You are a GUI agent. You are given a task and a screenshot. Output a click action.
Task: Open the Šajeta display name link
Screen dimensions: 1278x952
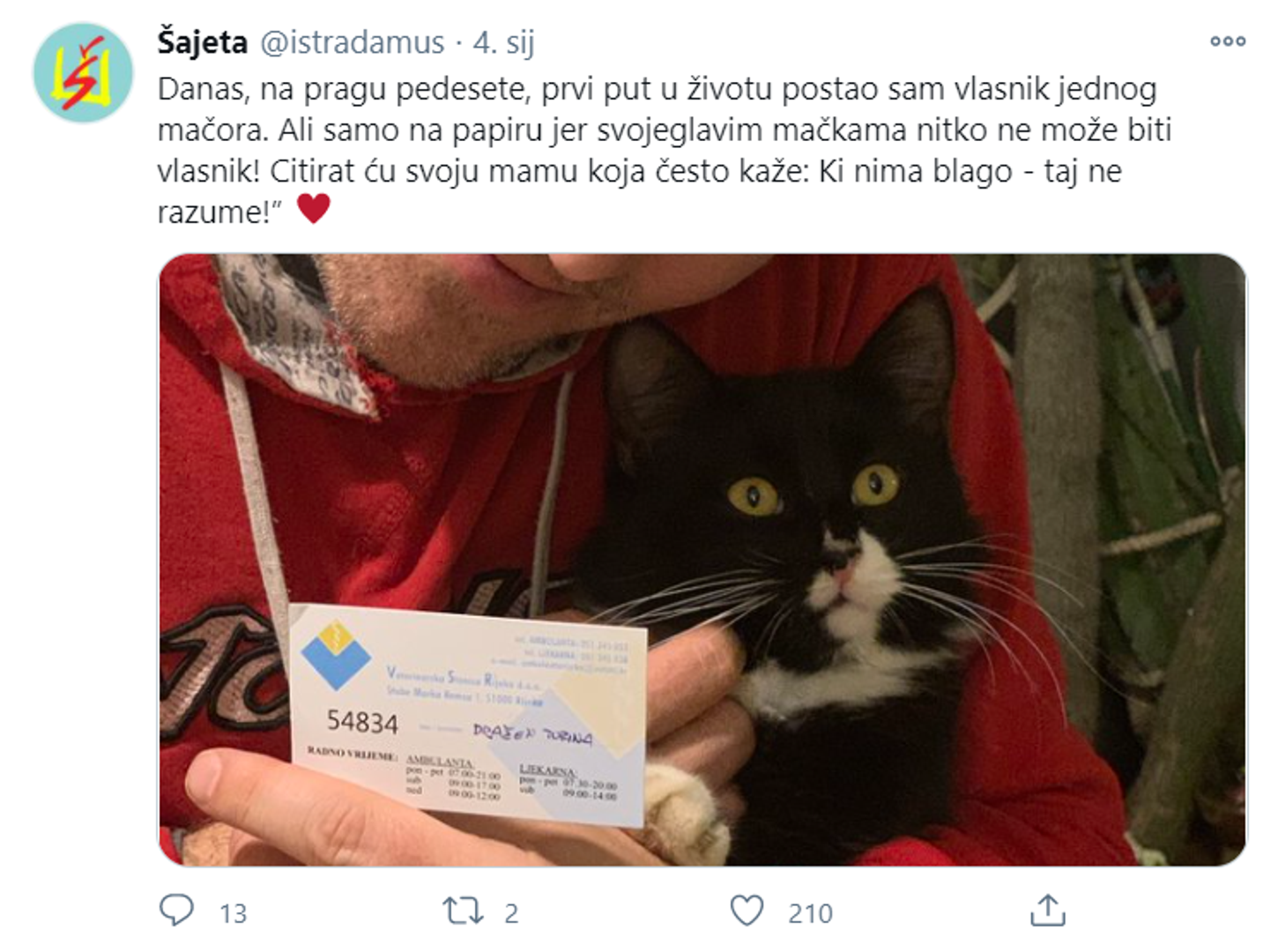203,42
